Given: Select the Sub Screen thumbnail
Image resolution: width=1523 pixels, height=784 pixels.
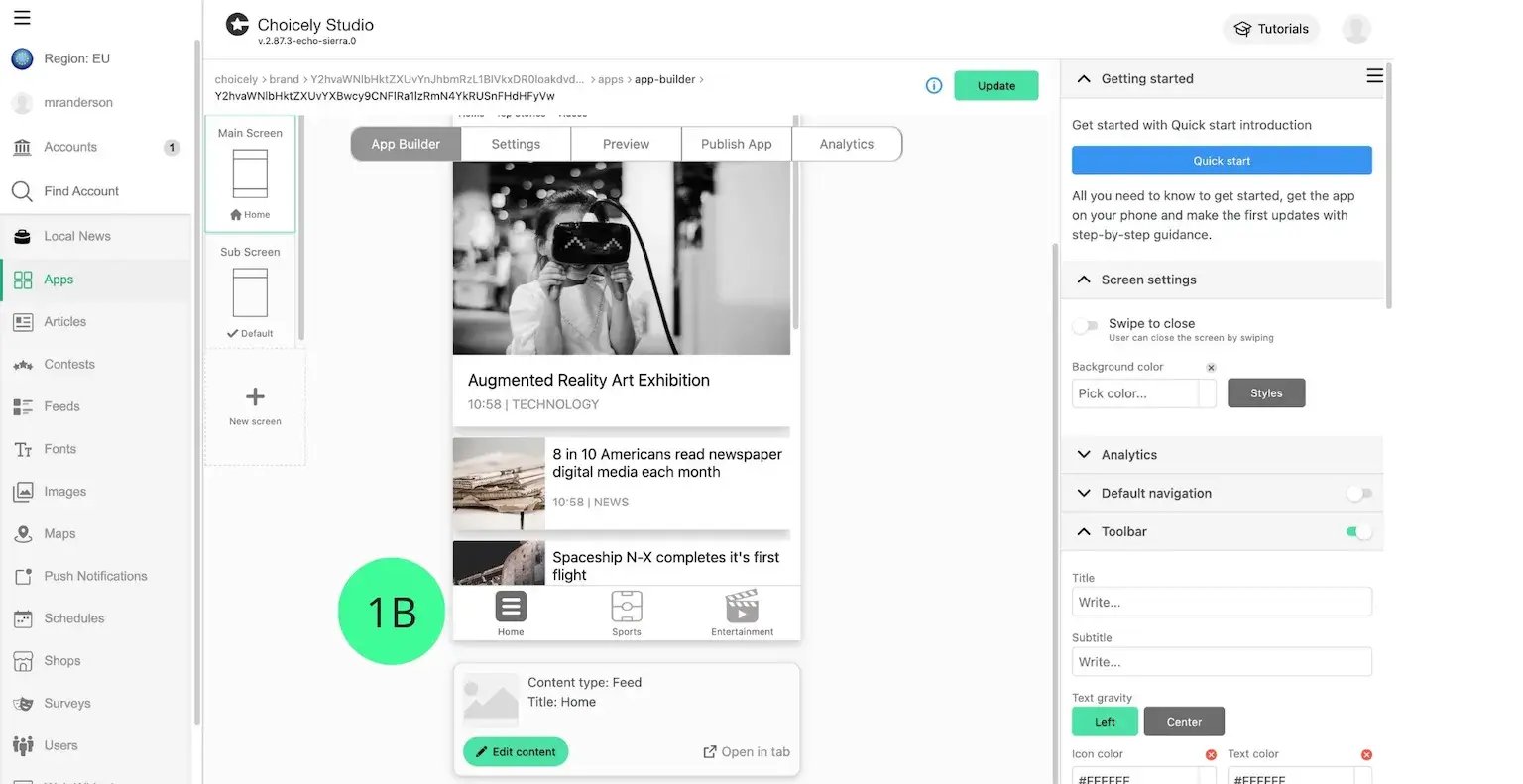Looking at the screenshot, I should point(250,291).
